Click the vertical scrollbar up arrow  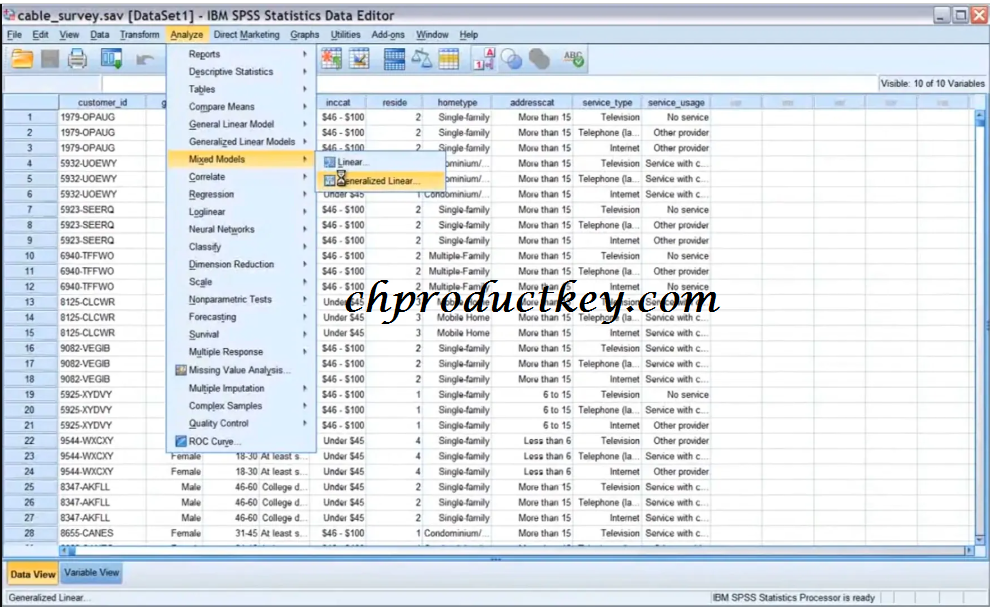click(980, 116)
